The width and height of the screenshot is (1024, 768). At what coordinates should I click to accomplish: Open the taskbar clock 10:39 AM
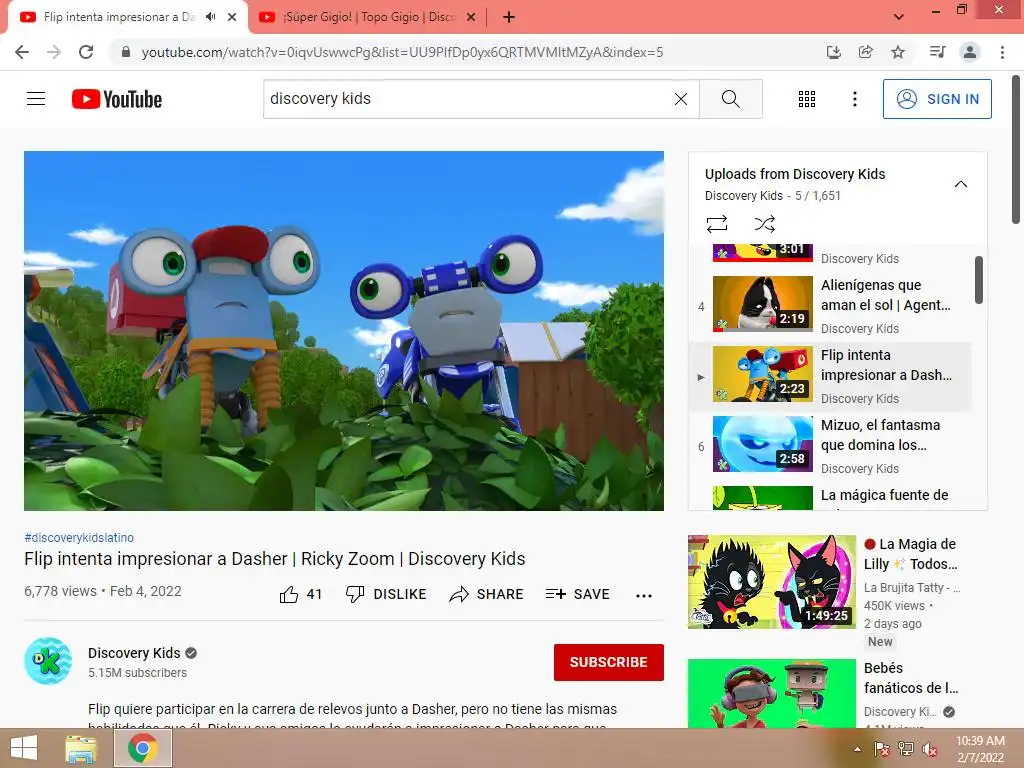coord(980,749)
